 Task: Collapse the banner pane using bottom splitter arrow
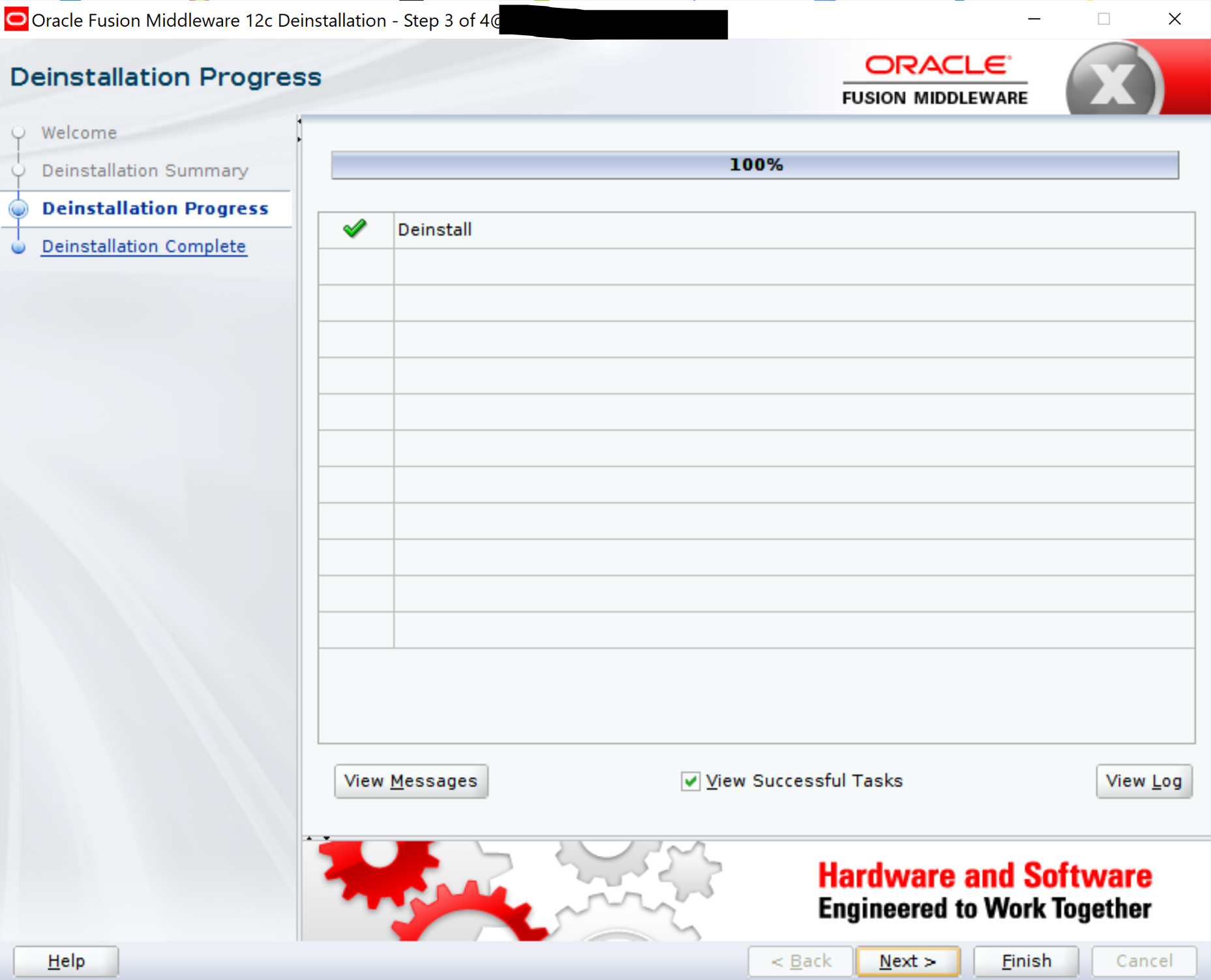coord(326,838)
